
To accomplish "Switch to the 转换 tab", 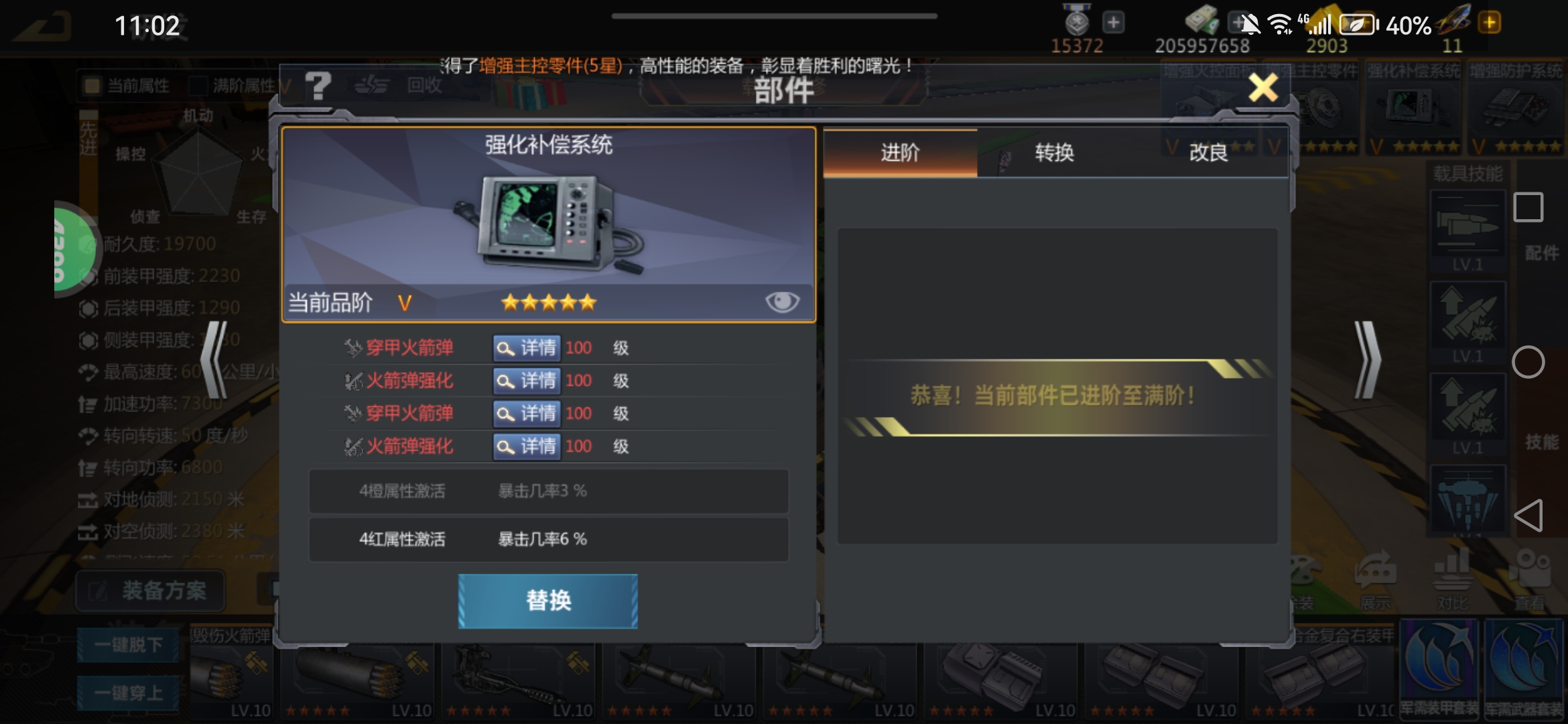I will click(1054, 153).
